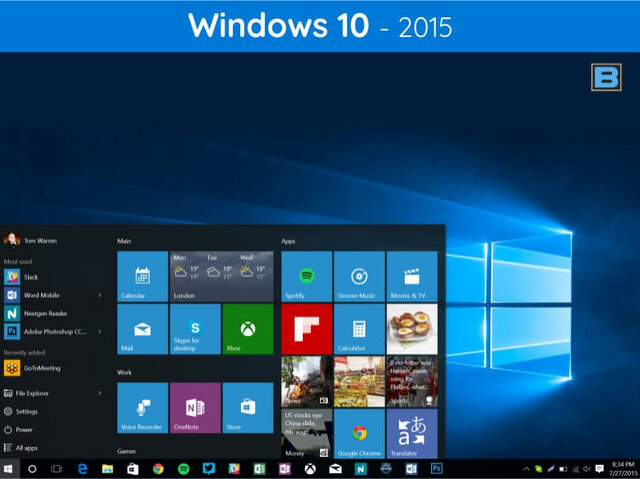
Task: Launch the Skype for desktop tile
Action: click(x=195, y=329)
